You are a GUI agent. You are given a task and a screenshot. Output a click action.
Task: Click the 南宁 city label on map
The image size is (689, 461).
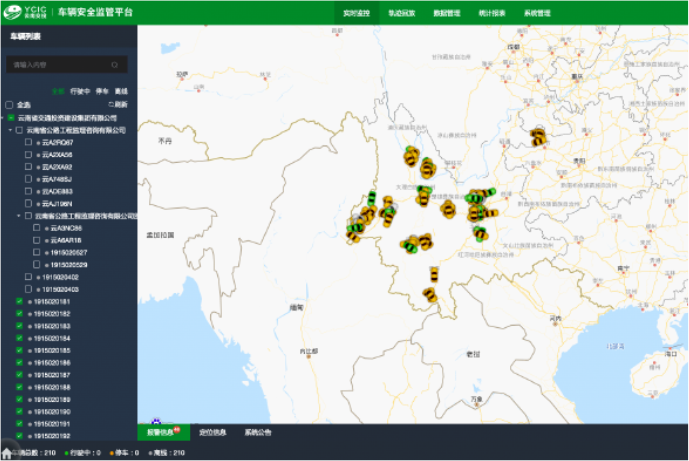623,268
